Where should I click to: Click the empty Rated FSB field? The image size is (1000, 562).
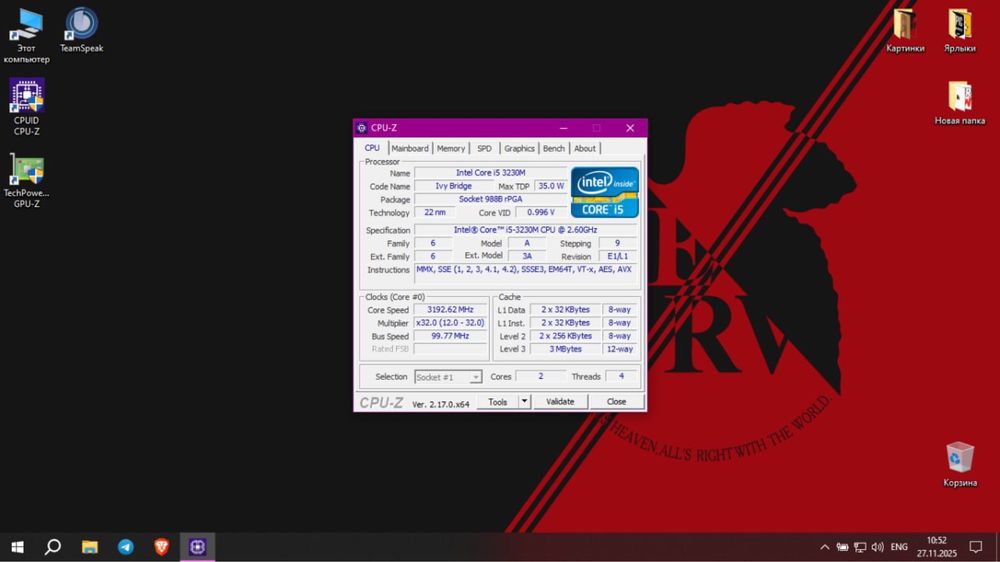[x=450, y=350]
